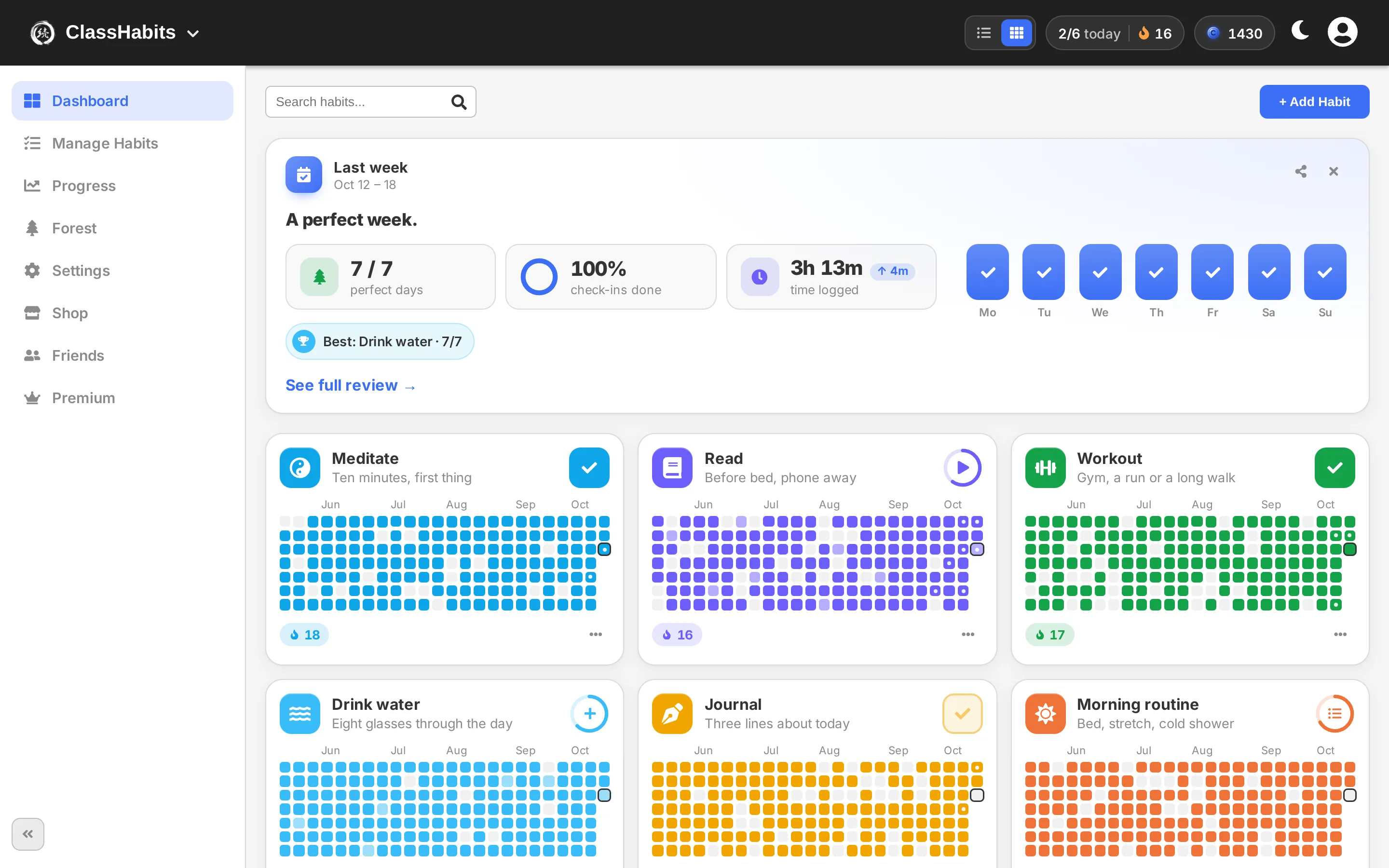1389x868 pixels.
Task: Open Workout streak badge 17
Action: (x=1049, y=634)
